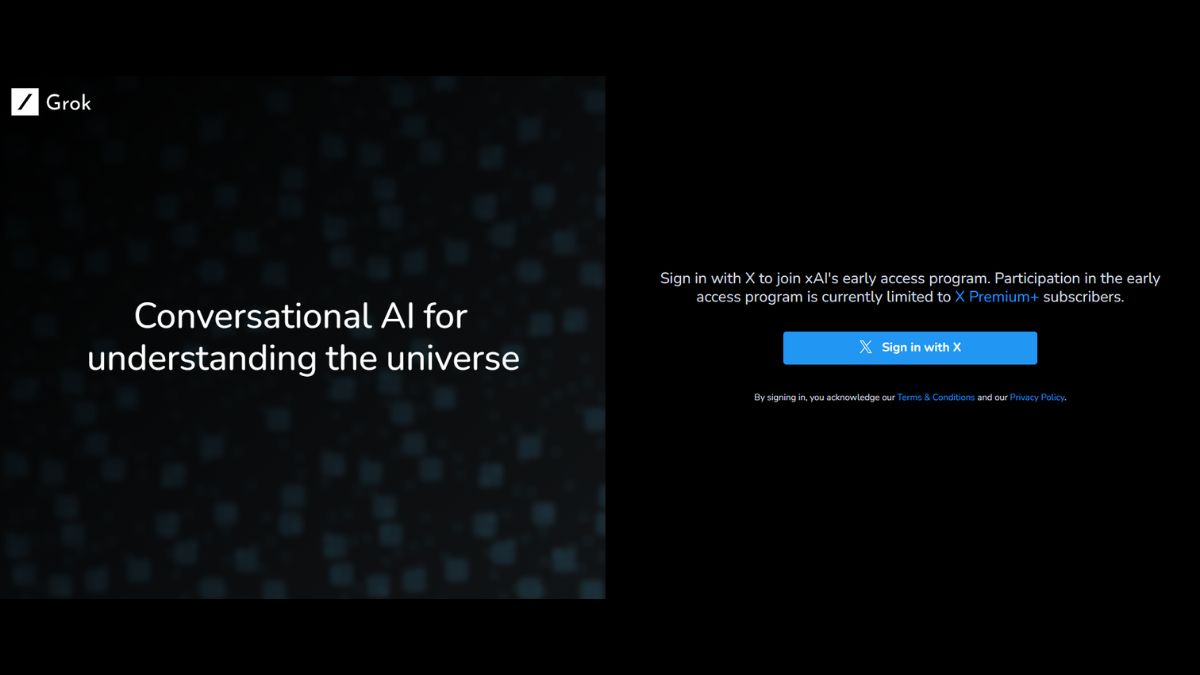The height and width of the screenshot is (675, 1200).
Task: Click the Grok slash logo icon
Action: [25, 102]
